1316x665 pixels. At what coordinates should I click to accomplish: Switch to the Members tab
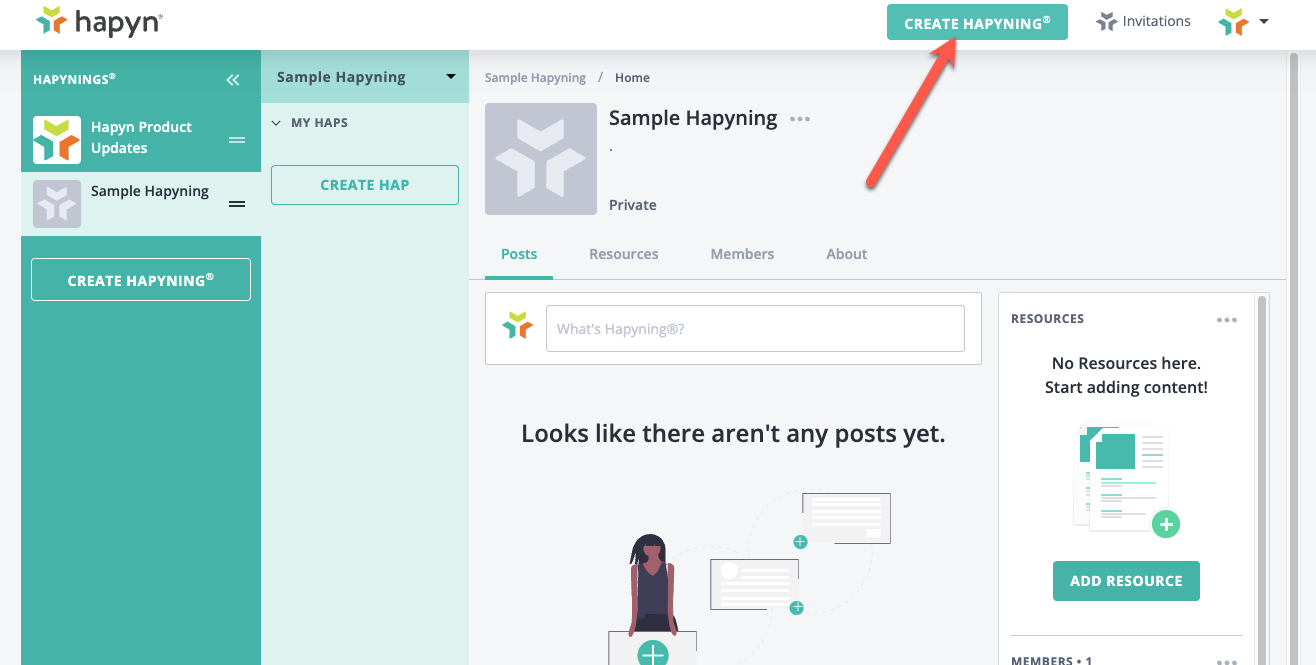(742, 254)
